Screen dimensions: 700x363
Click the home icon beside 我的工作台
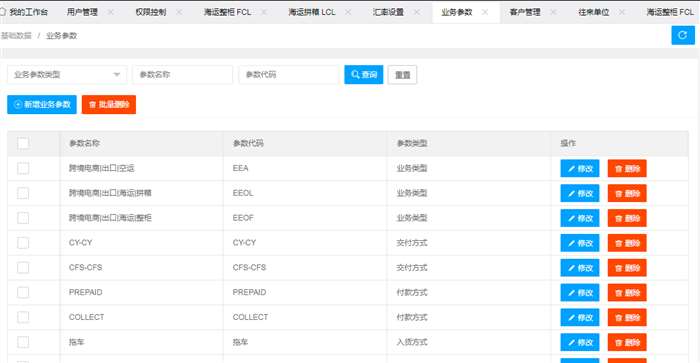coord(3,12)
